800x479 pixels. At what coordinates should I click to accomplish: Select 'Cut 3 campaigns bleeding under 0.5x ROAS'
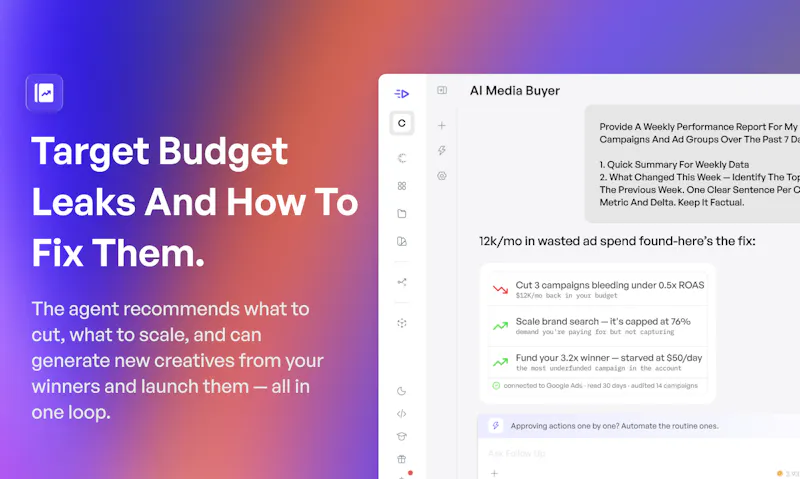coord(610,285)
